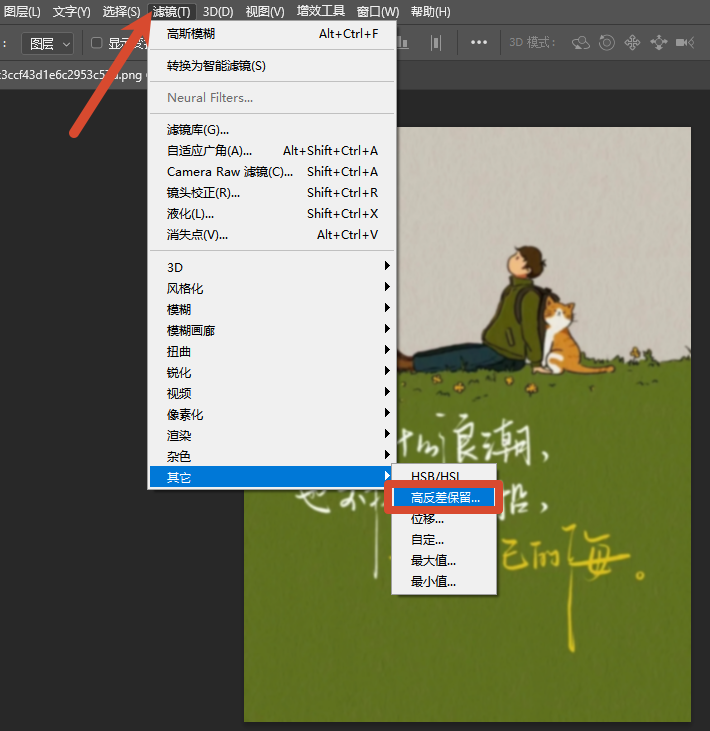The height and width of the screenshot is (731, 710).
Task: Expand the 扭曲 submenu
Action: click(272, 351)
